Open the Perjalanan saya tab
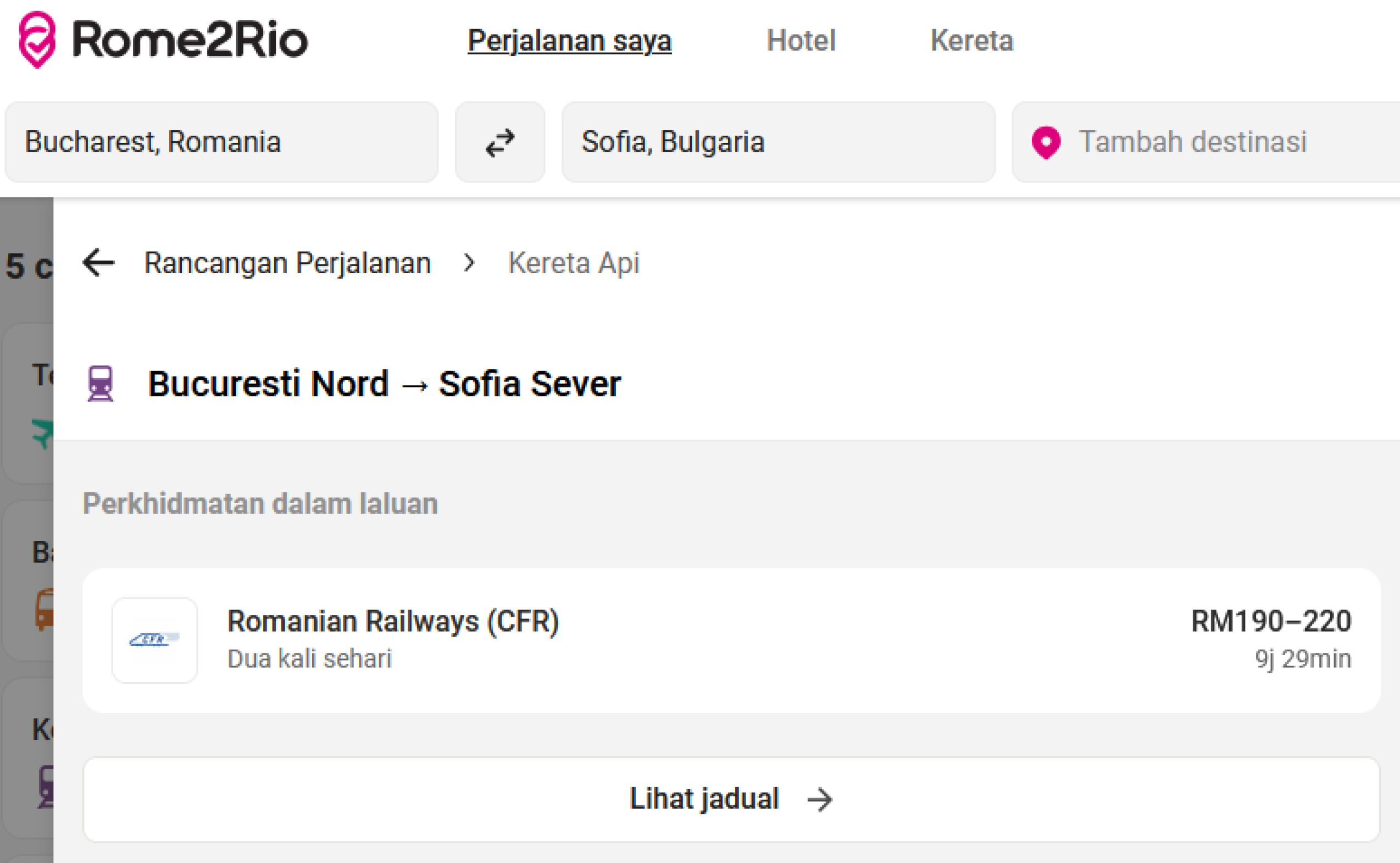Viewport: 1400px width, 863px height. (x=569, y=41)
